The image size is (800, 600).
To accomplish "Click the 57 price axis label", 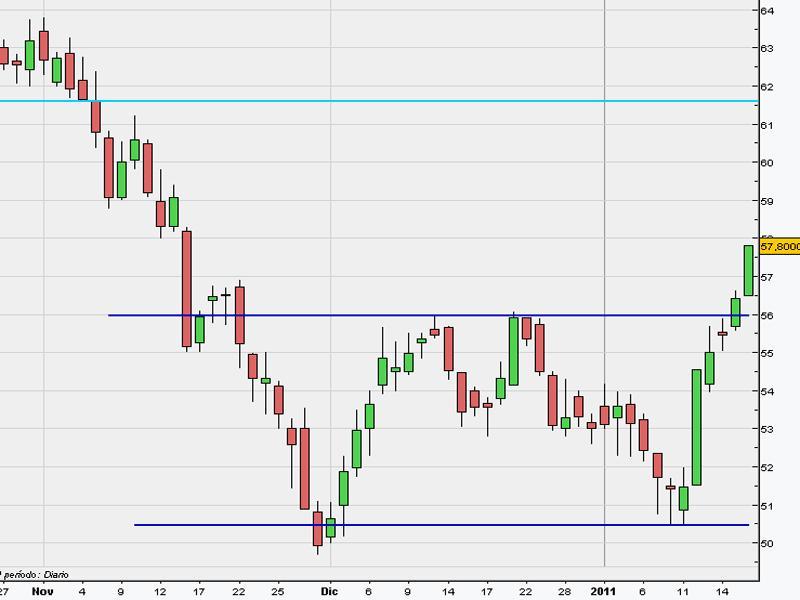I will [x=767, y=278].
